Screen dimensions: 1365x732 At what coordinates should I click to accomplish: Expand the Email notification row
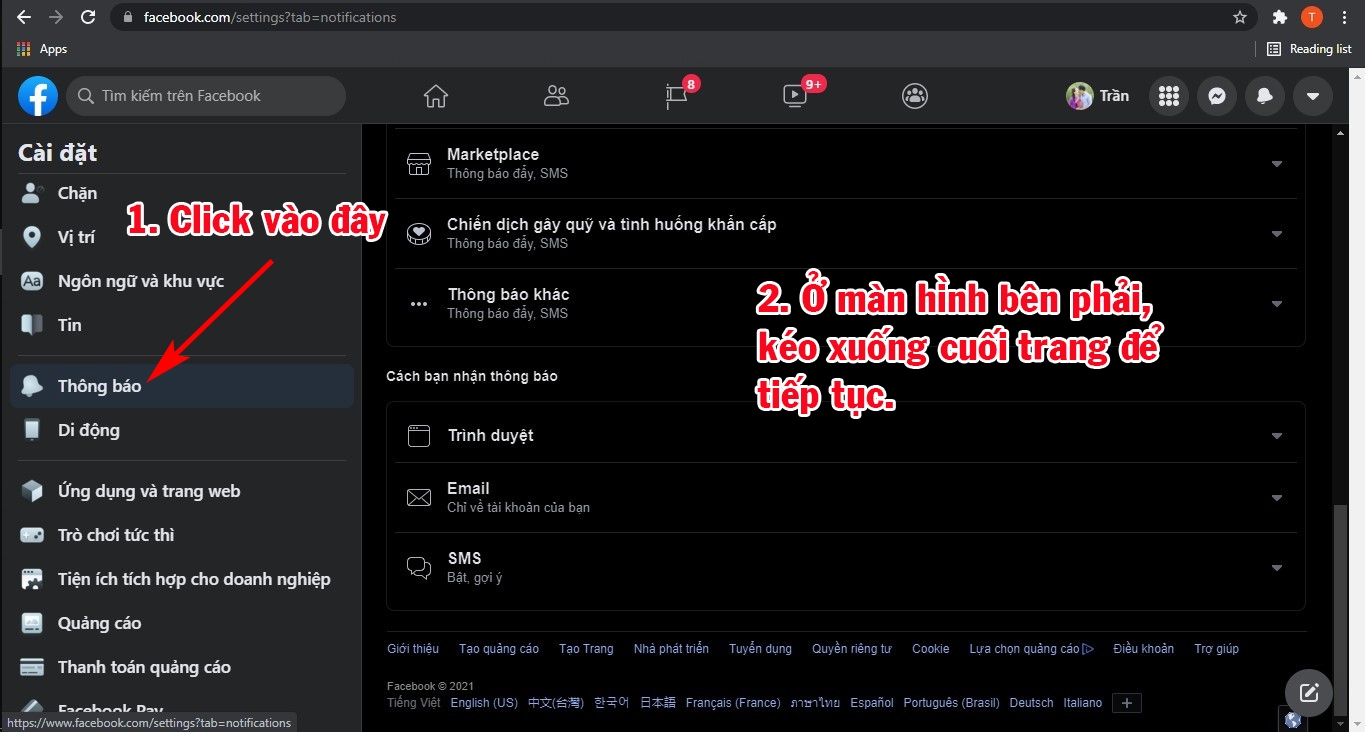coord(846,498)
